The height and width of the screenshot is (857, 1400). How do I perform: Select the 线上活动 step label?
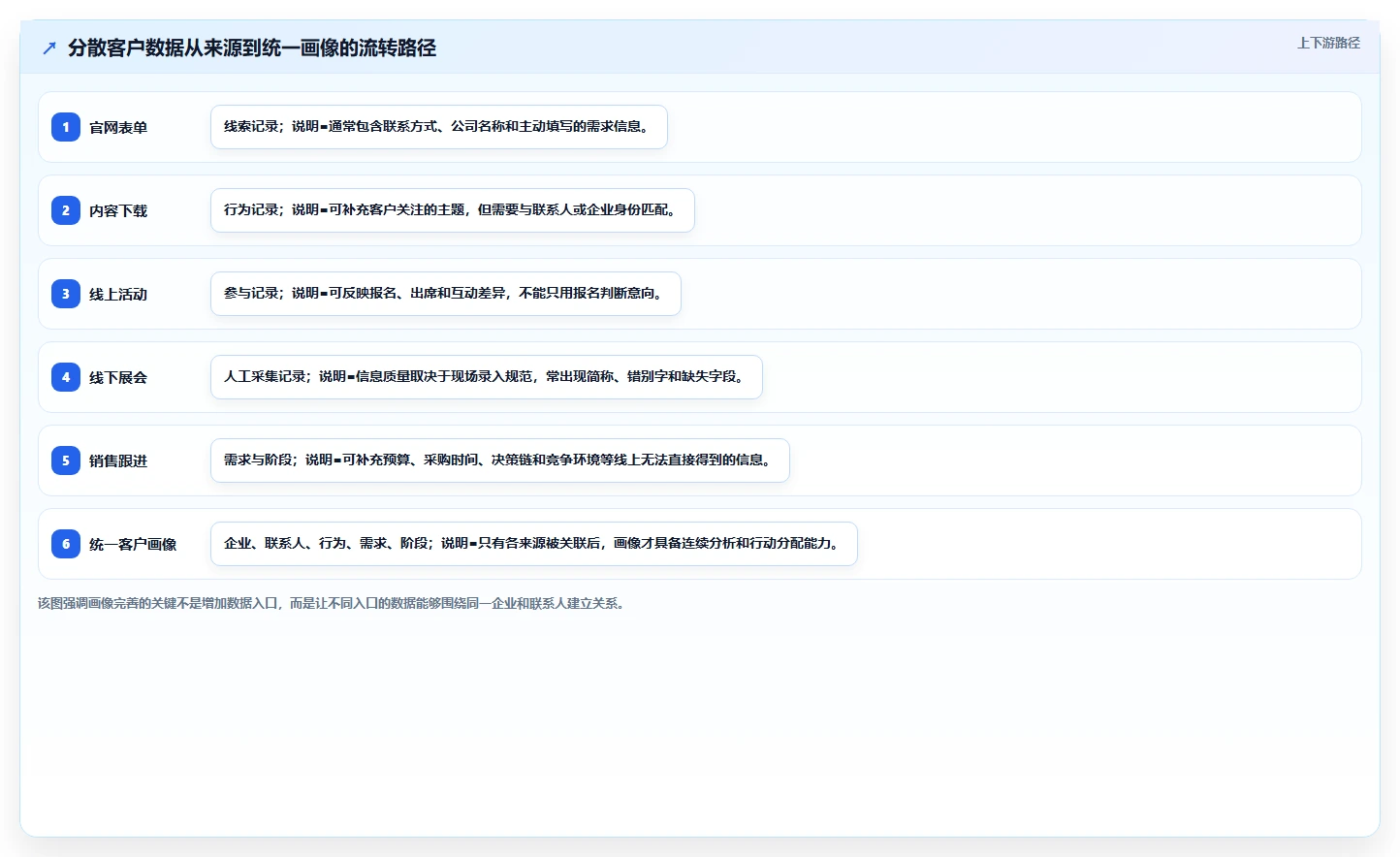(x=118, y=294)
